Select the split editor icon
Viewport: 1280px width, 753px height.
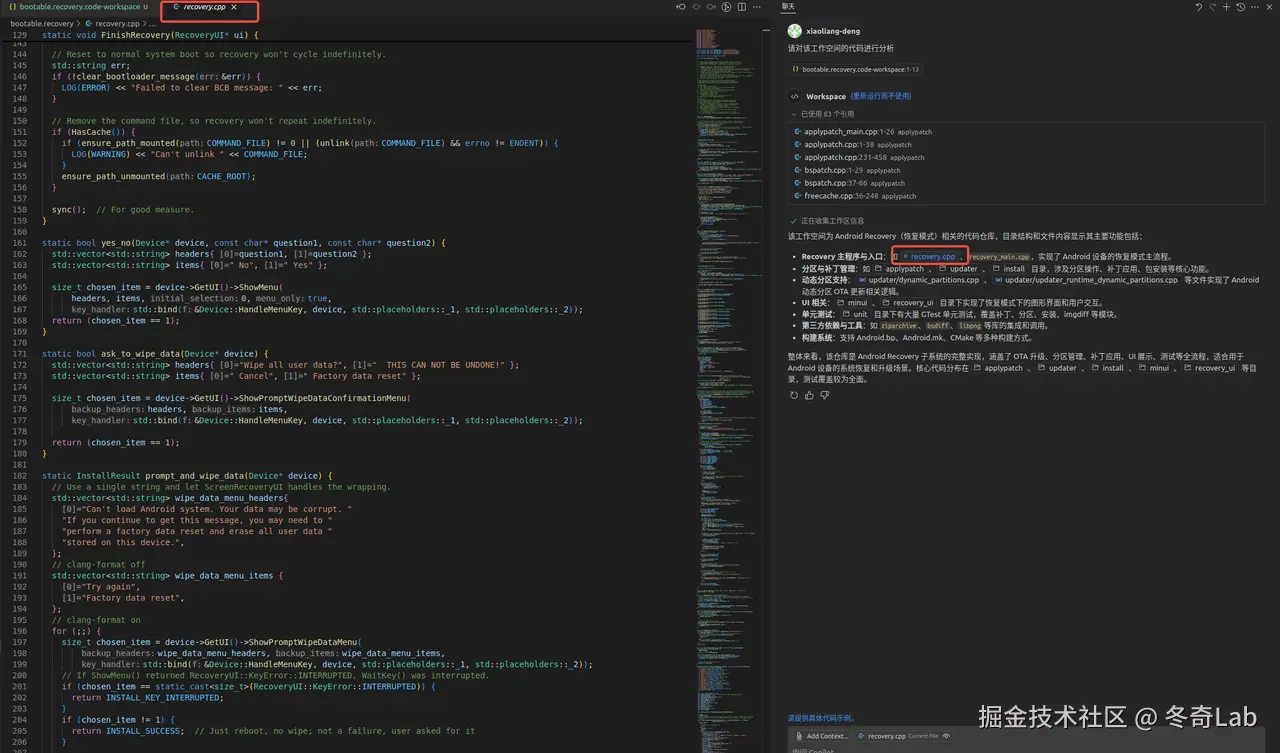pos(740,6)
